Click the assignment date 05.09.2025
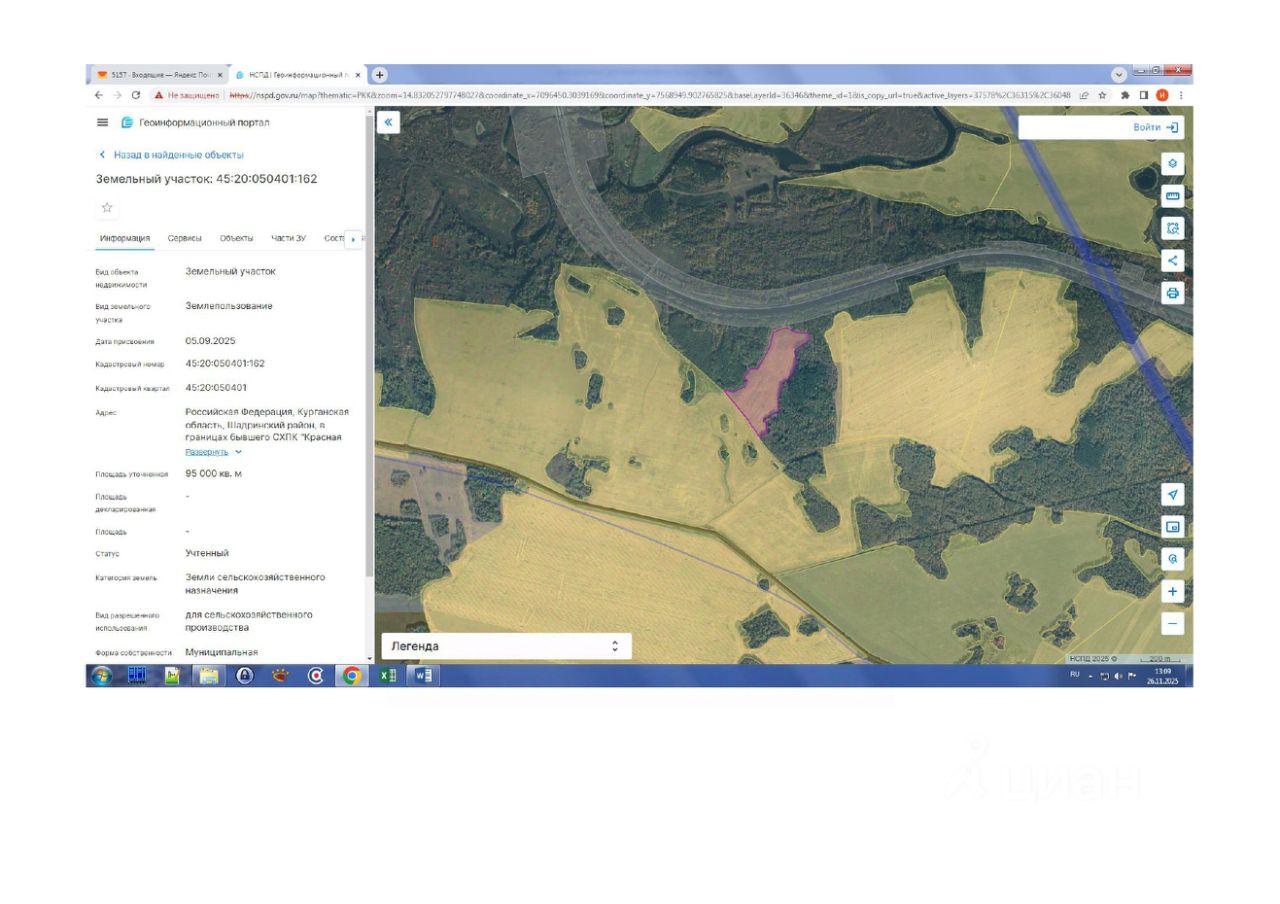This screenshot has width=1280, height=904. [x=210, y=341]
